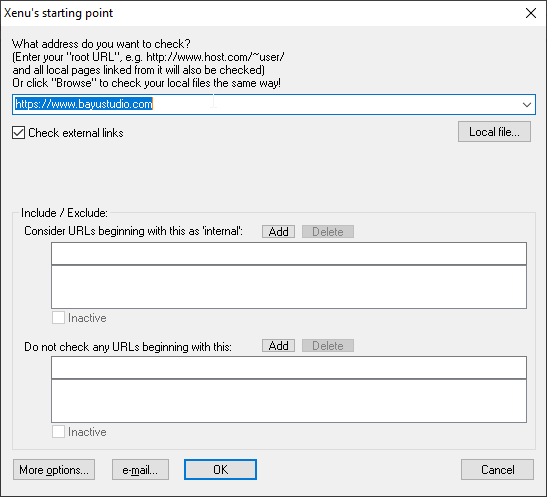
Task: Toggle the Check external links checkbox
Action: pos(18,133)
